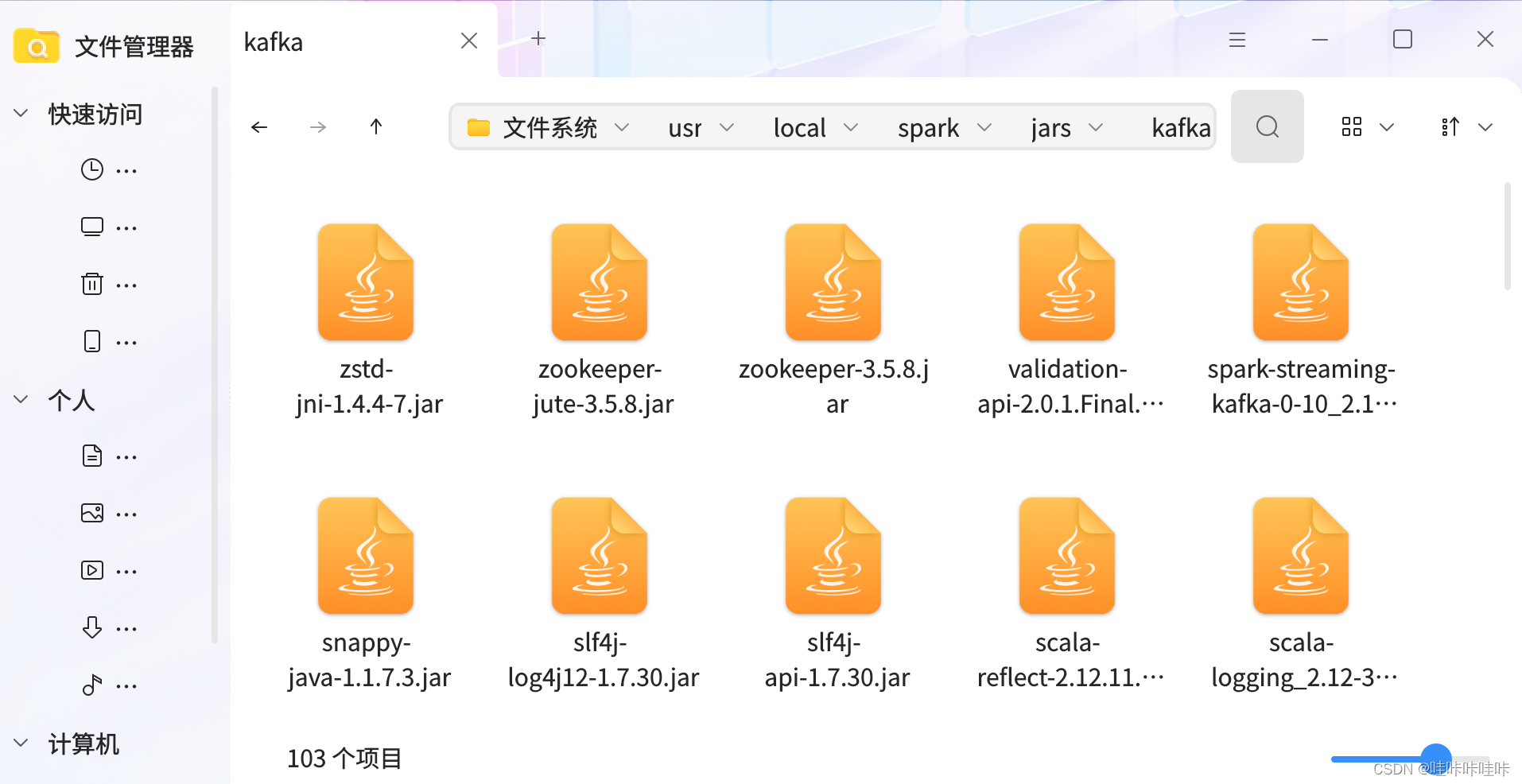Close the kafka tab
The image size is (1522, 784).
469,41
